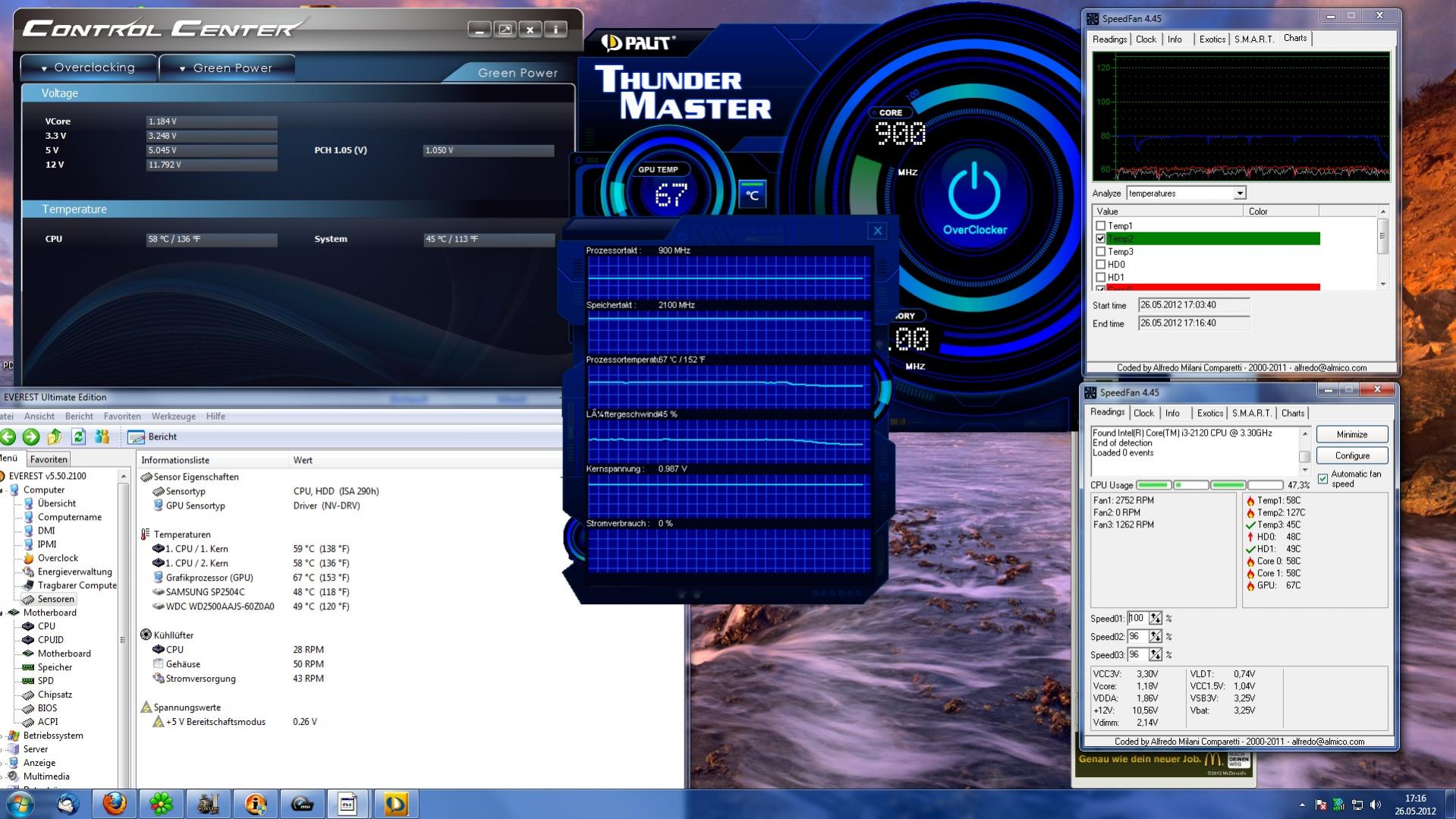Select Overclock item in EVEREST tree
This screenshot has height=819, width=1456.
[58, 558]
